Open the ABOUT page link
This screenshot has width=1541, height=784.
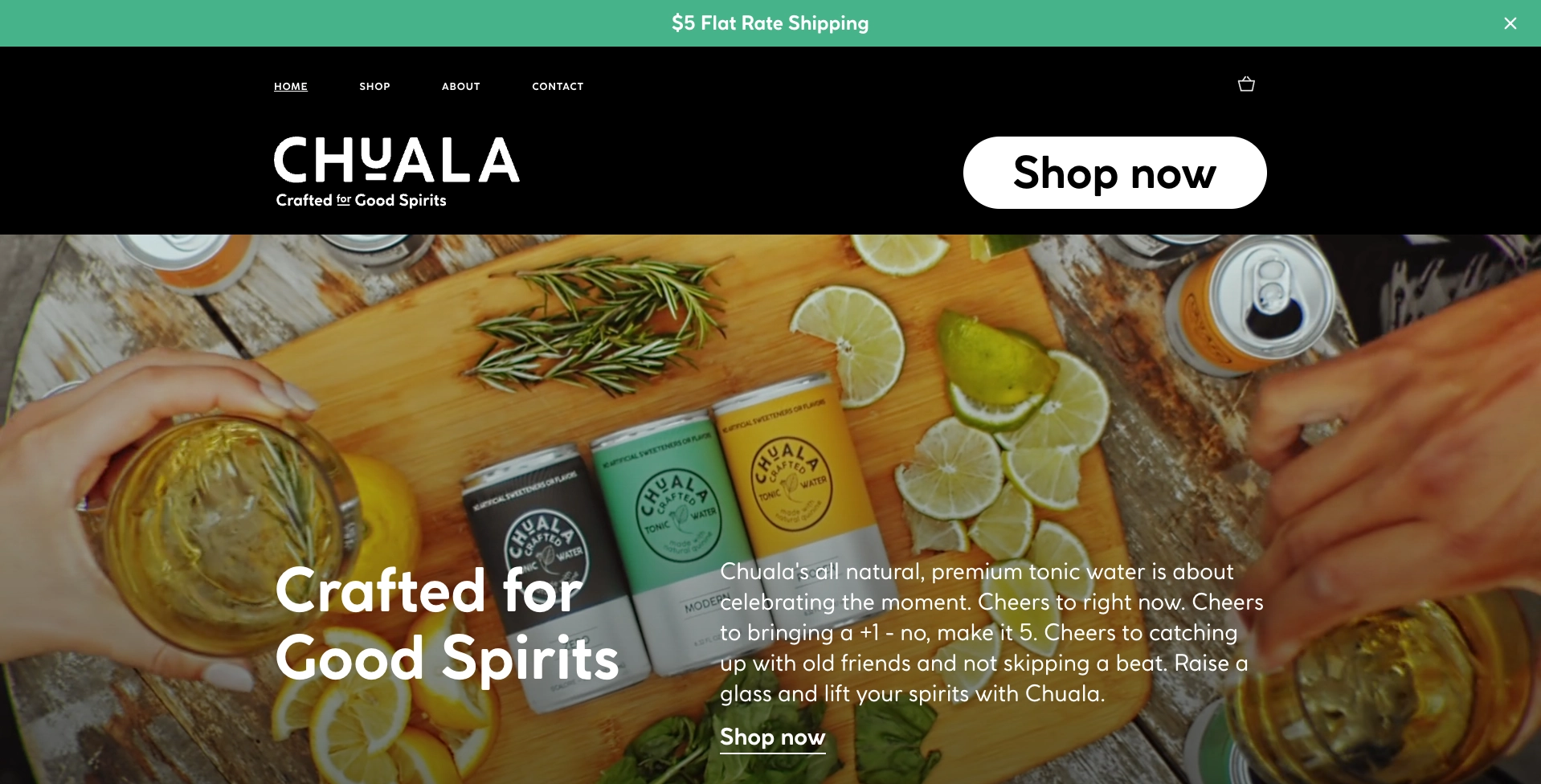tap(461, 86)
